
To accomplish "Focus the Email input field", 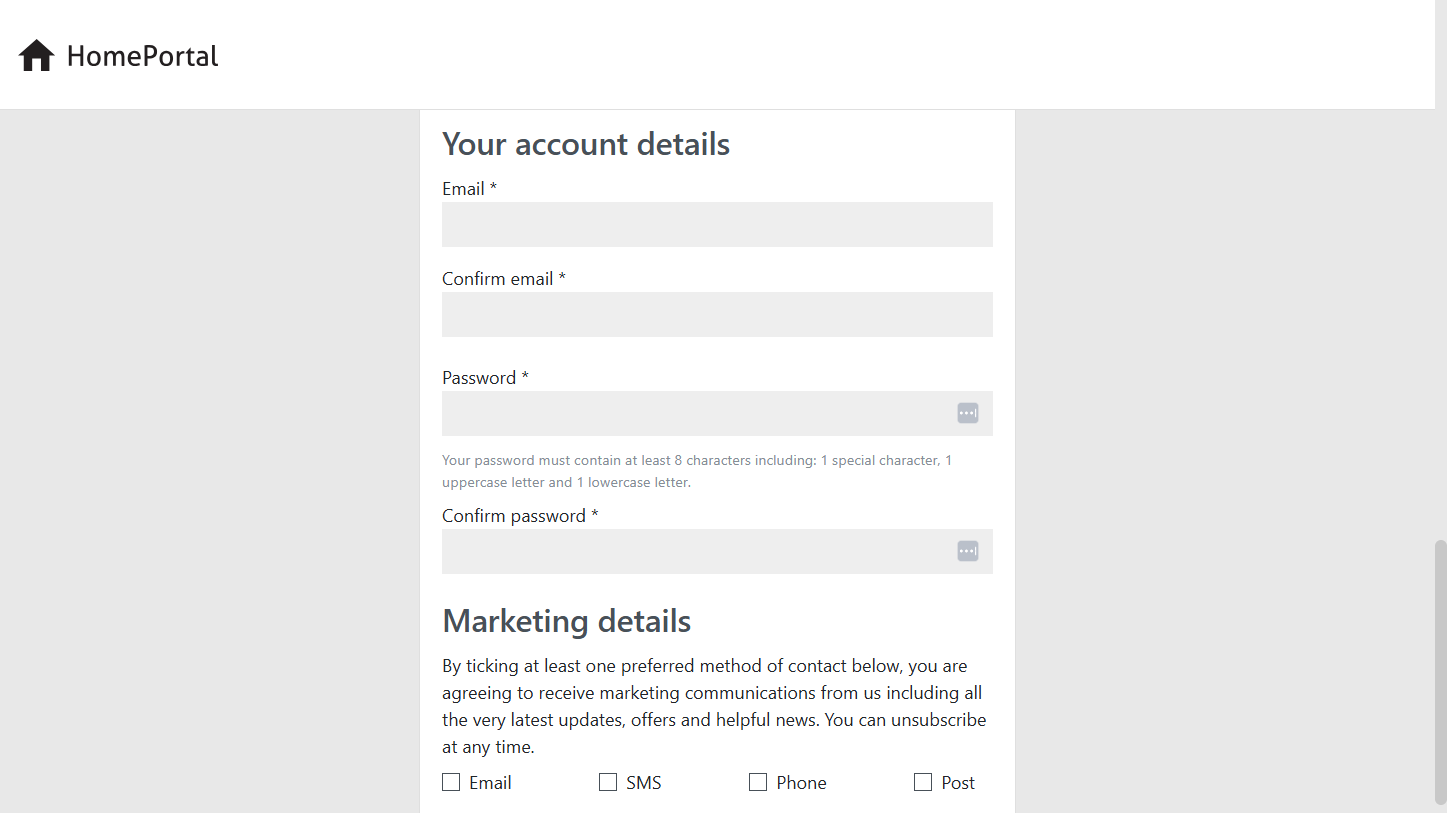I will click(x=717, y=224).
